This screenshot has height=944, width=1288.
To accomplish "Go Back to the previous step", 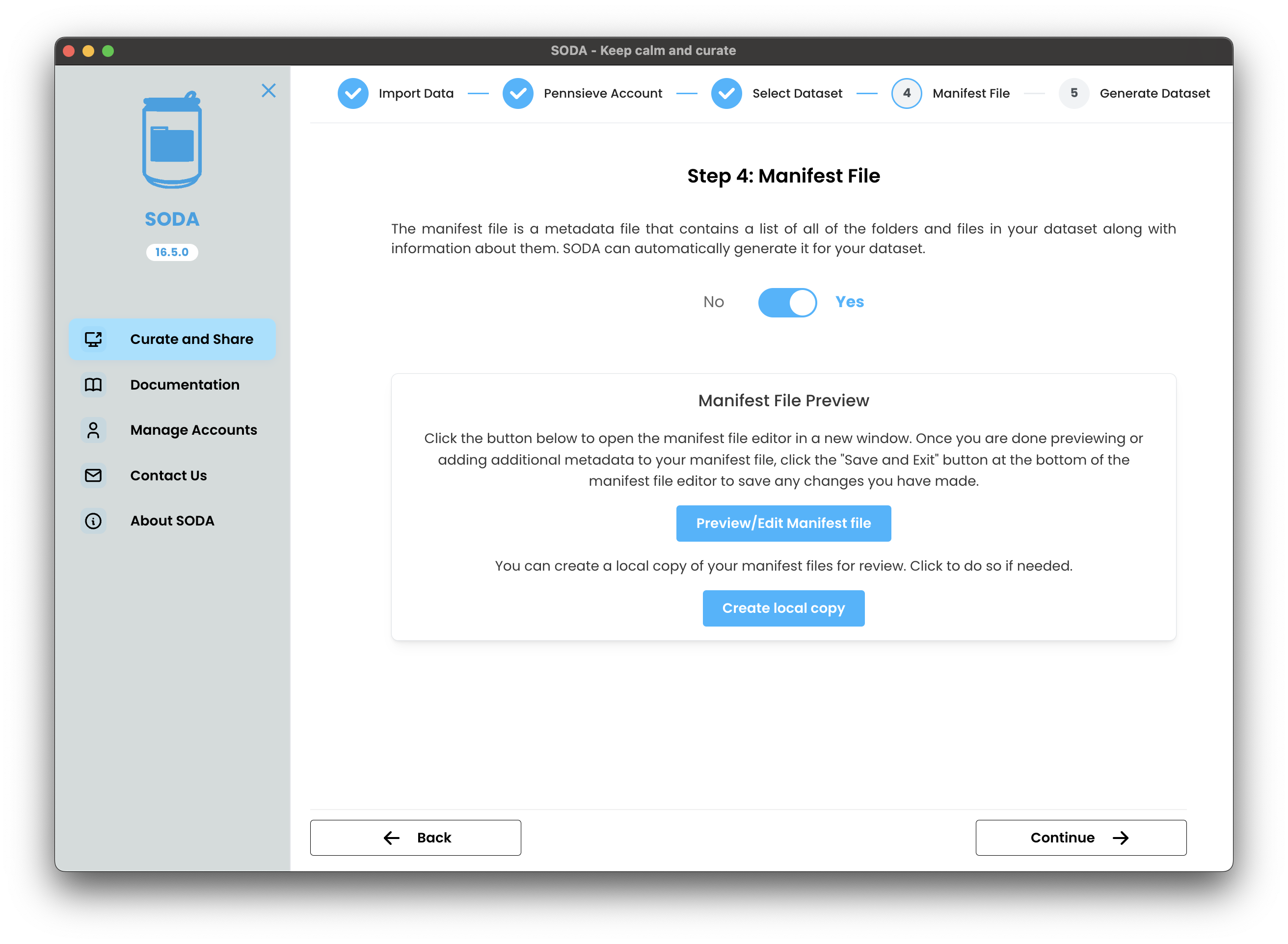I will coord(416,837).
